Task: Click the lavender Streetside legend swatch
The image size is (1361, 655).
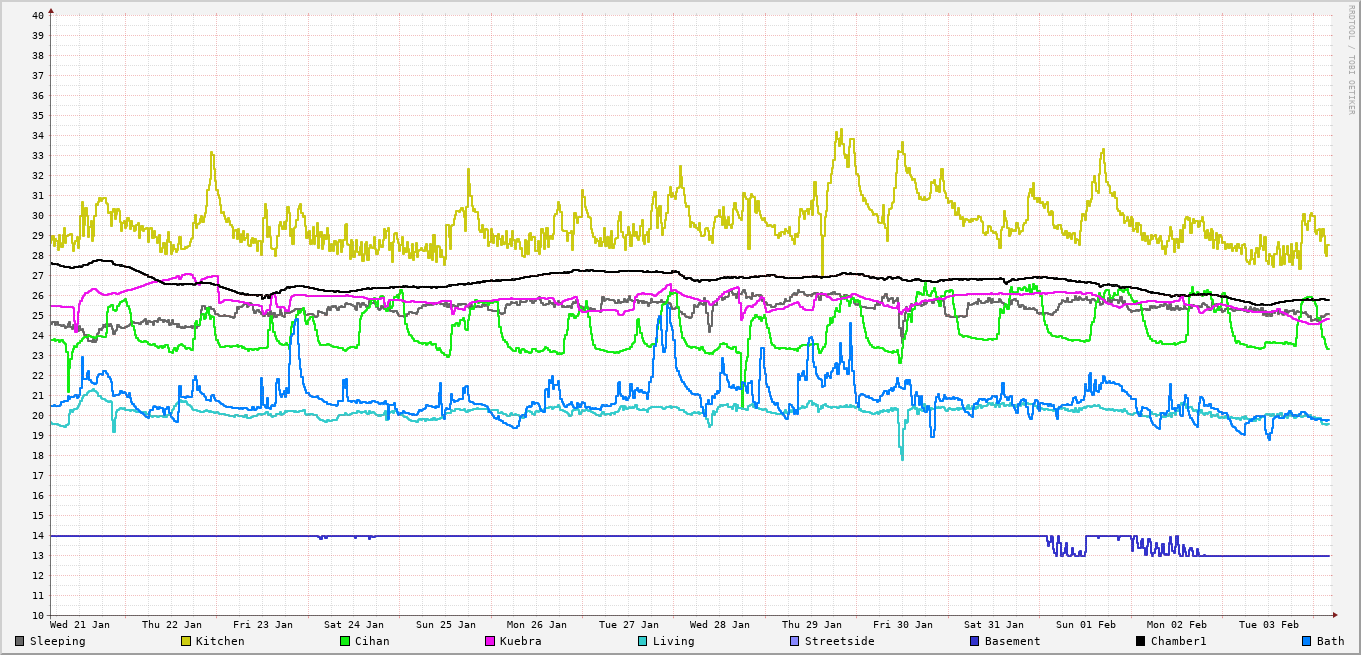Action: 795,641
